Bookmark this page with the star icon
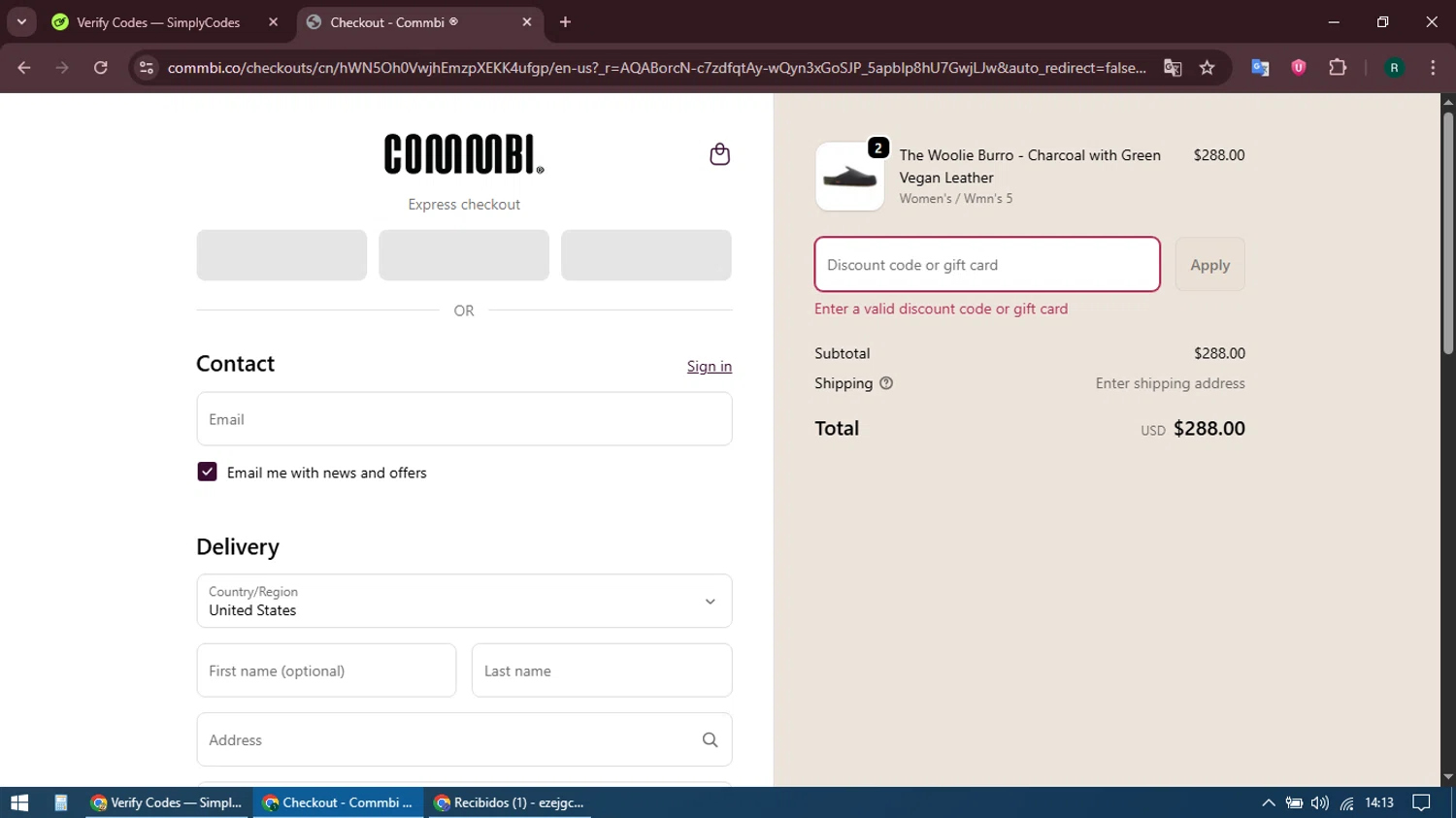This screenshot has width=1456, height=818. click(1207, 68)
